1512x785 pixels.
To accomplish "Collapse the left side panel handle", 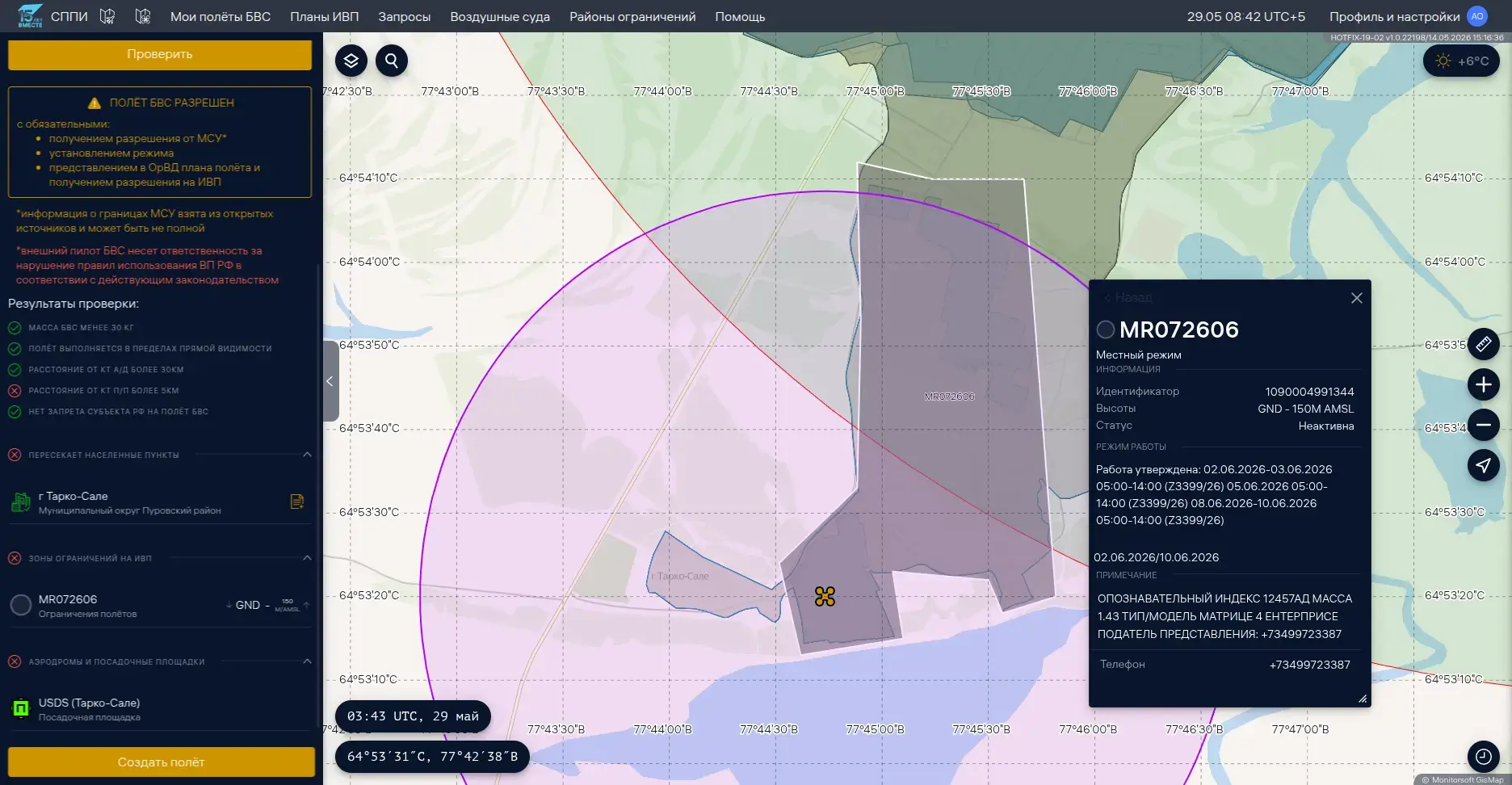I will coord(330,381).
